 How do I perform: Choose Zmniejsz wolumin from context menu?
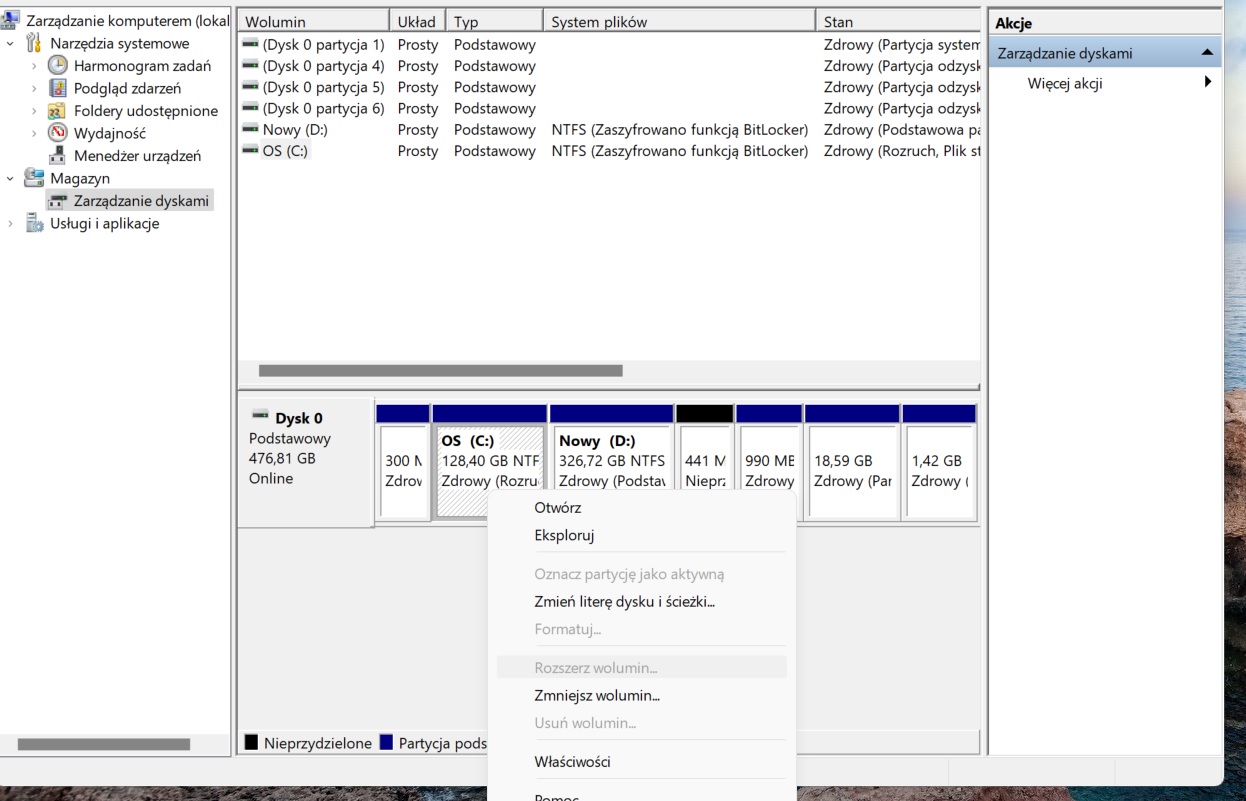tap(597, 695)
